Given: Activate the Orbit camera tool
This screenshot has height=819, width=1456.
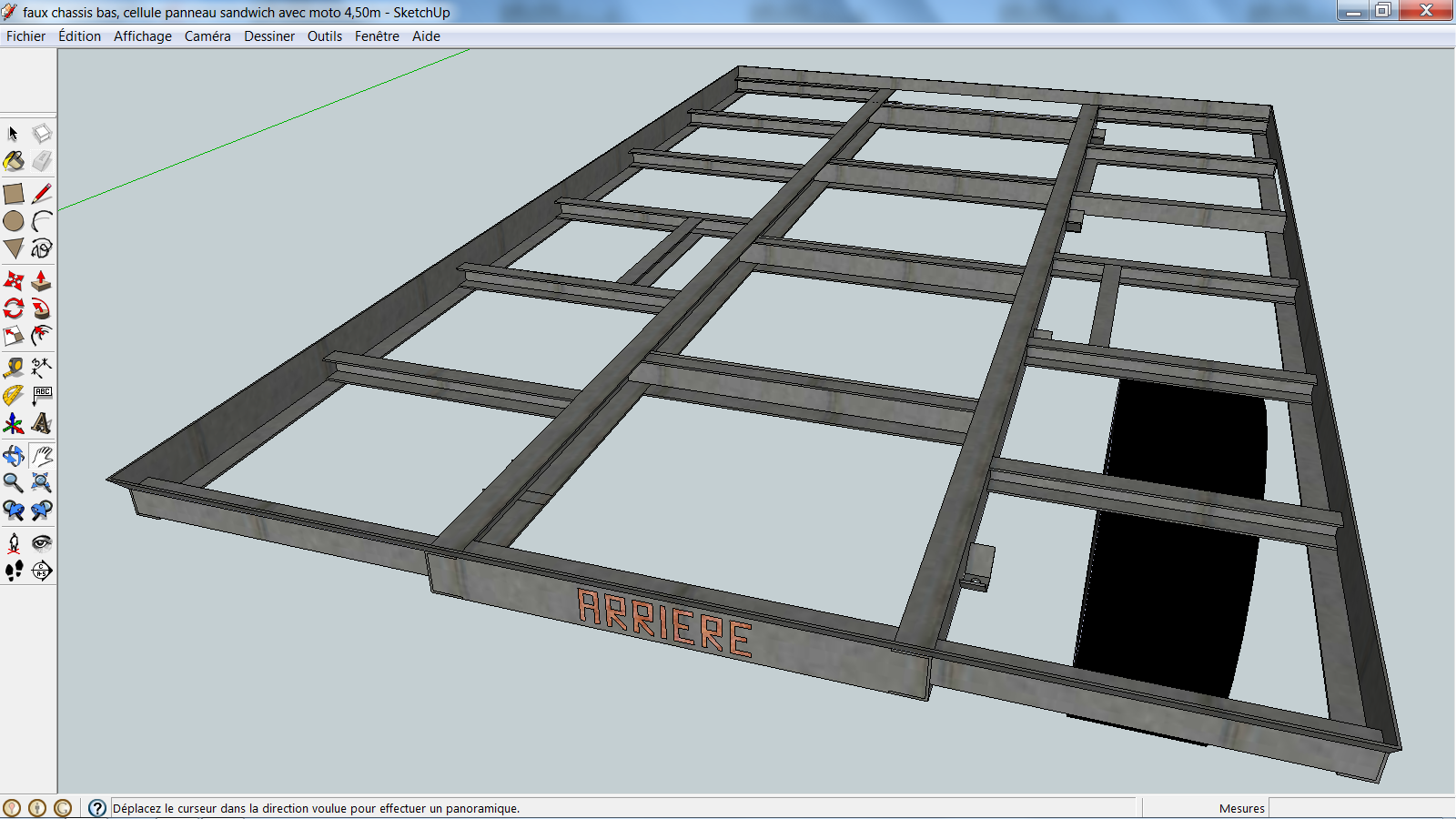Looking at the screenshot, I should click(14, 455).
